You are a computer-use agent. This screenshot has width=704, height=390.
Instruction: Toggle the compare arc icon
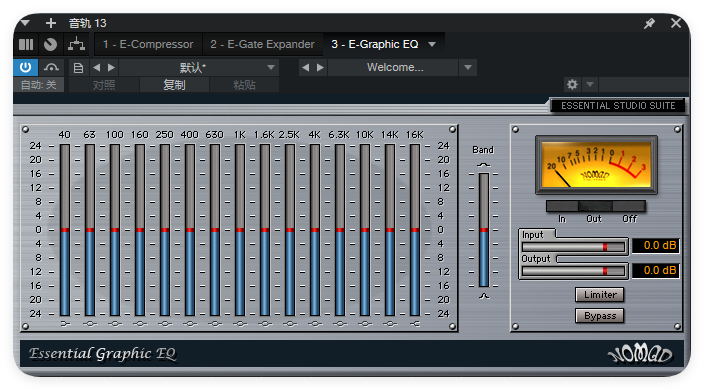click(x=51, y=68)
